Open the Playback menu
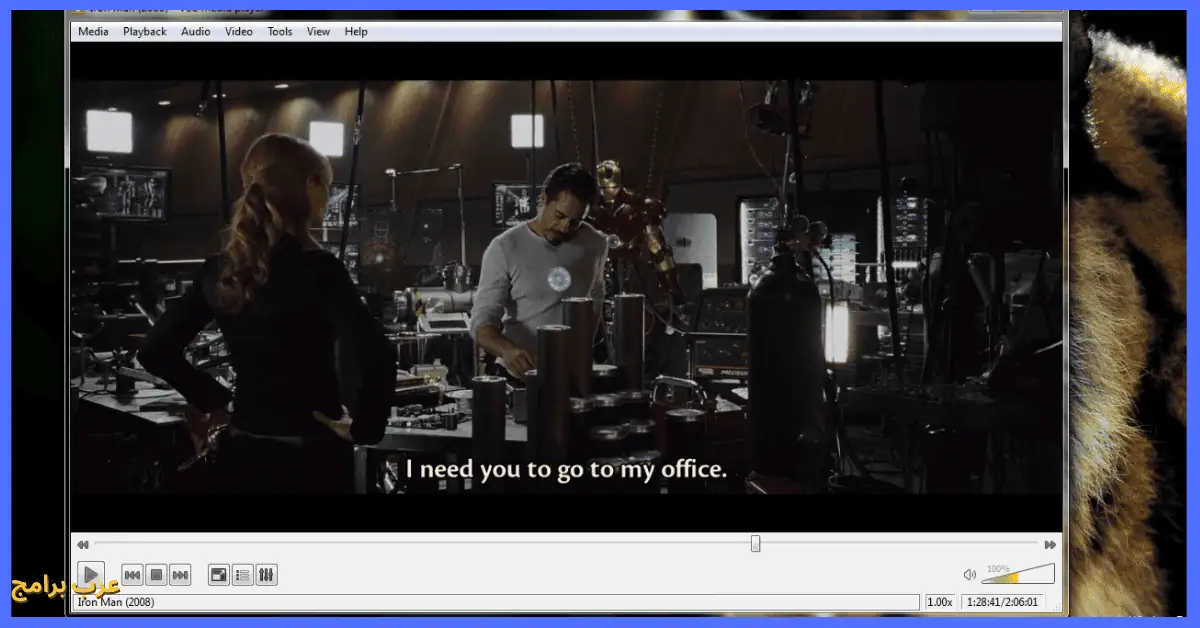This screenshot has height=628, width=1200. [x=145, y=32]
